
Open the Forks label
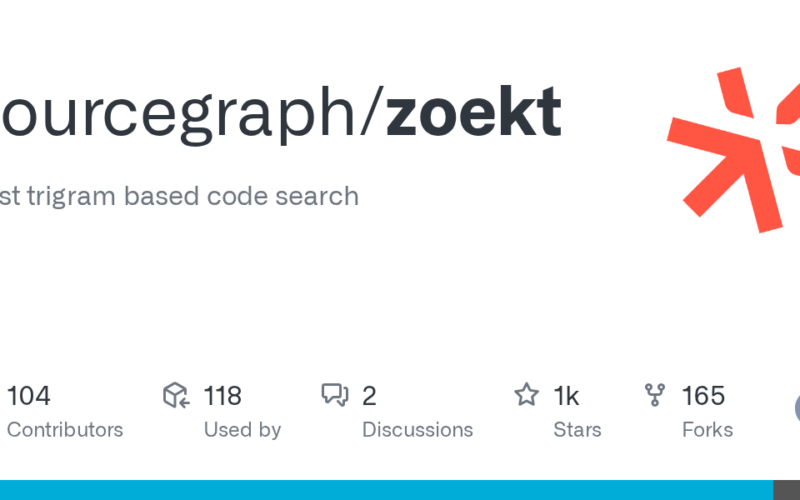click(x=707, y=430)
